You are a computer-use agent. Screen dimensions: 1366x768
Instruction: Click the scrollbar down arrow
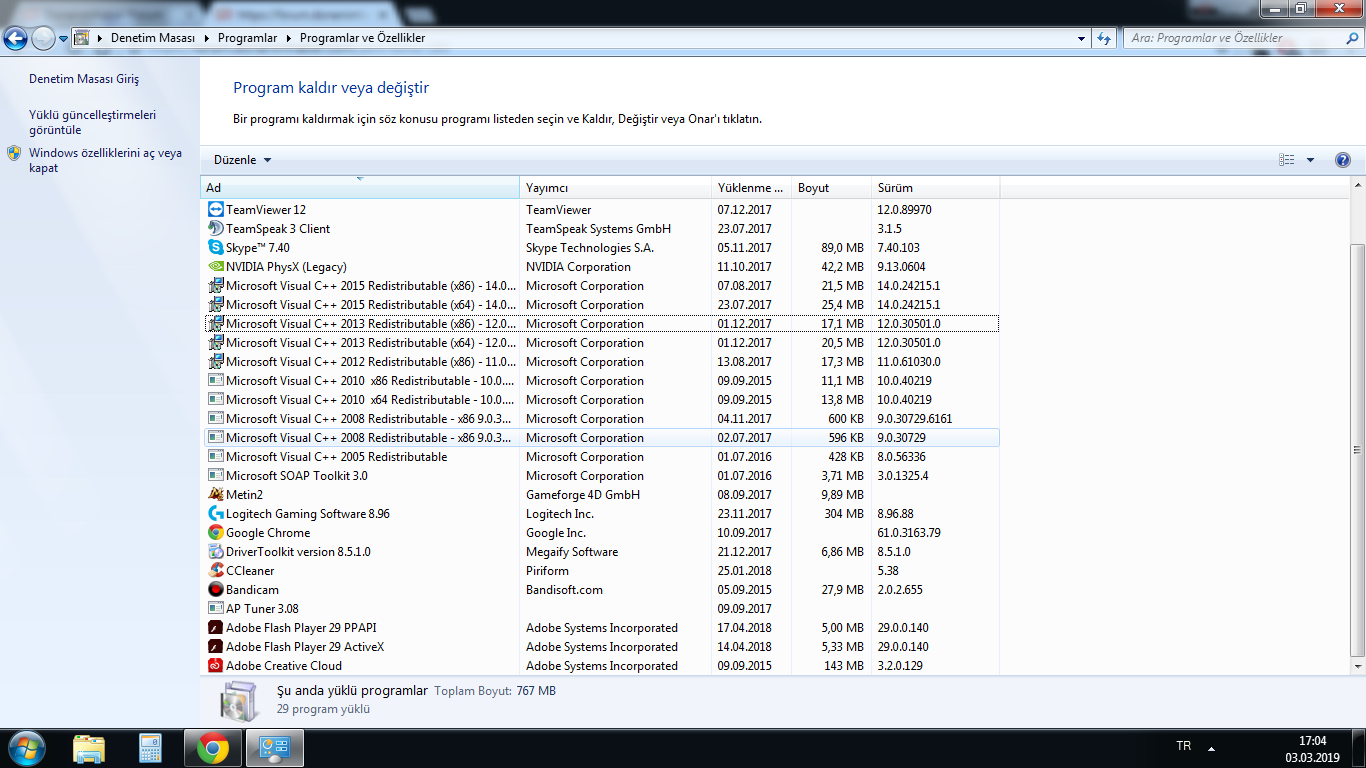tap(1358, 665)
